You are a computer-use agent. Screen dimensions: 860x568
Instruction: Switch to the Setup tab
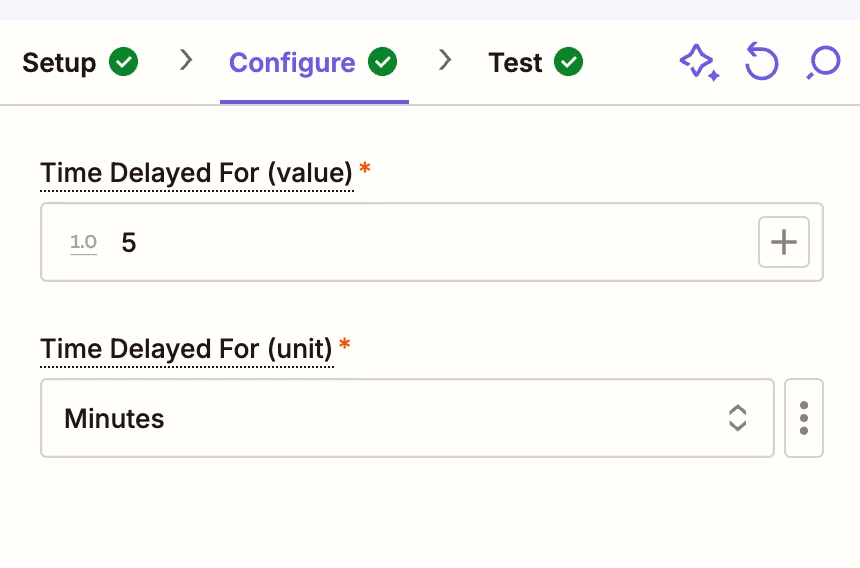(x=80, y=62)
